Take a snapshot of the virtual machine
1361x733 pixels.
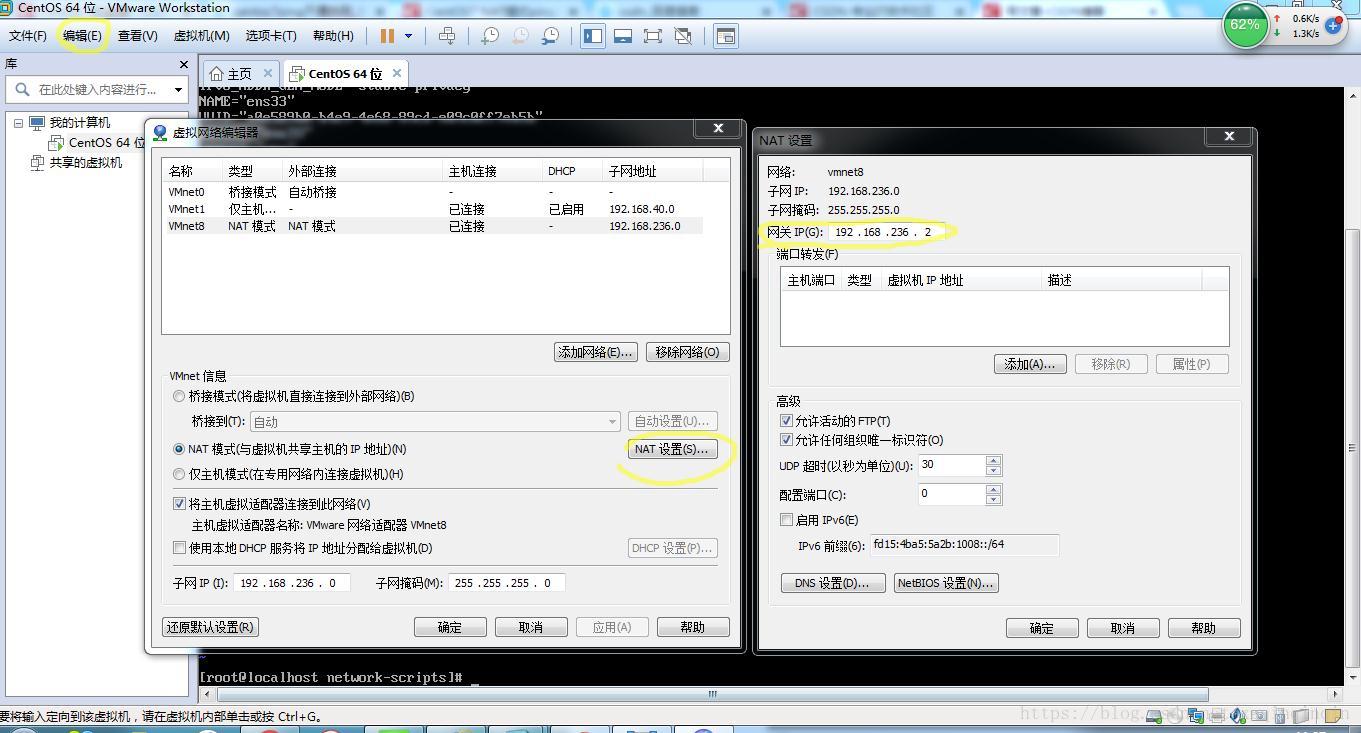click(x=490, y=36)
